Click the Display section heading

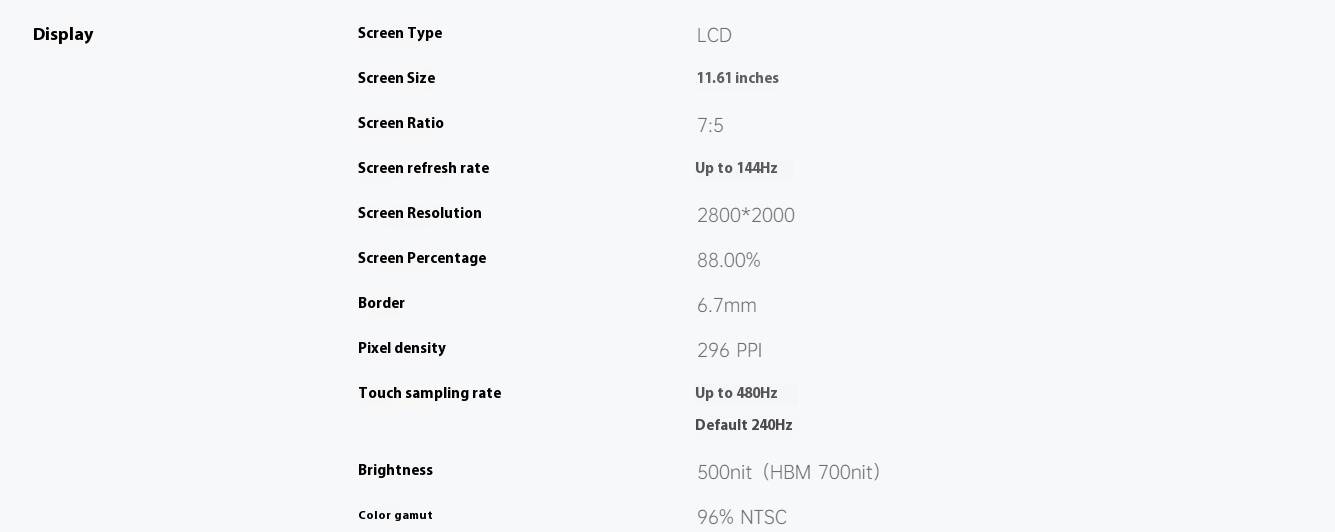click(63, 35)
